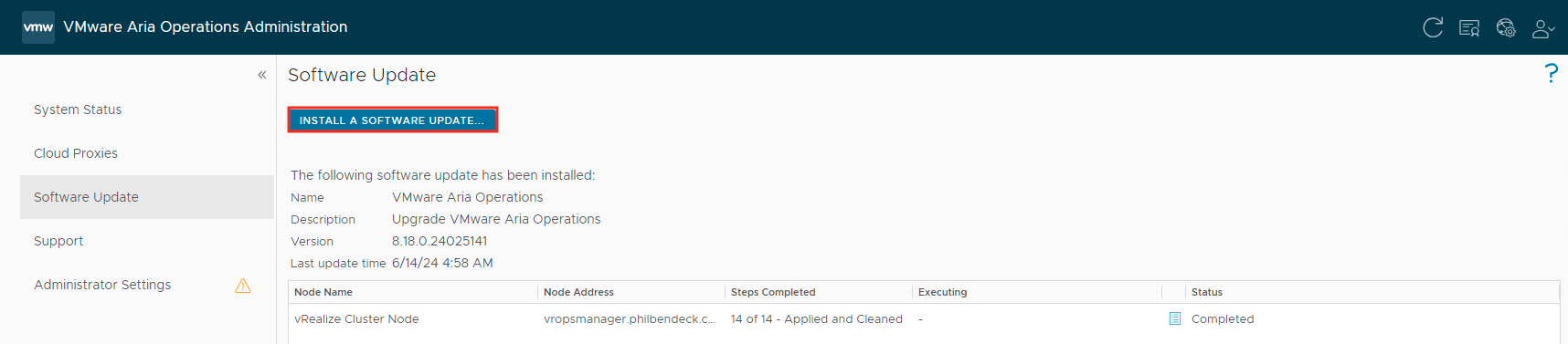Open the Cloud Proxies page
The image size is (1568, 344).
tap(76, 153)
